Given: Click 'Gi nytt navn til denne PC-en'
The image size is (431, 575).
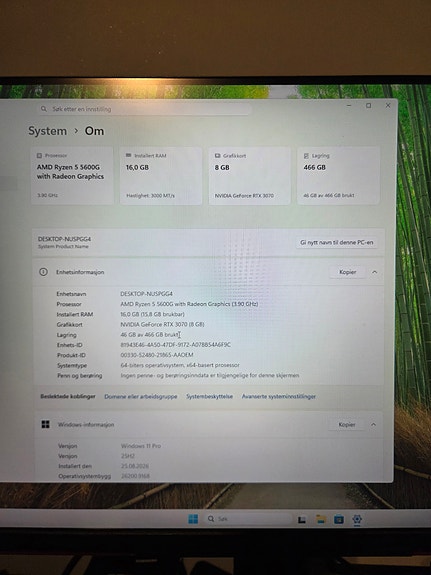Looking at the screenshot, I should (x=336, y=242).
